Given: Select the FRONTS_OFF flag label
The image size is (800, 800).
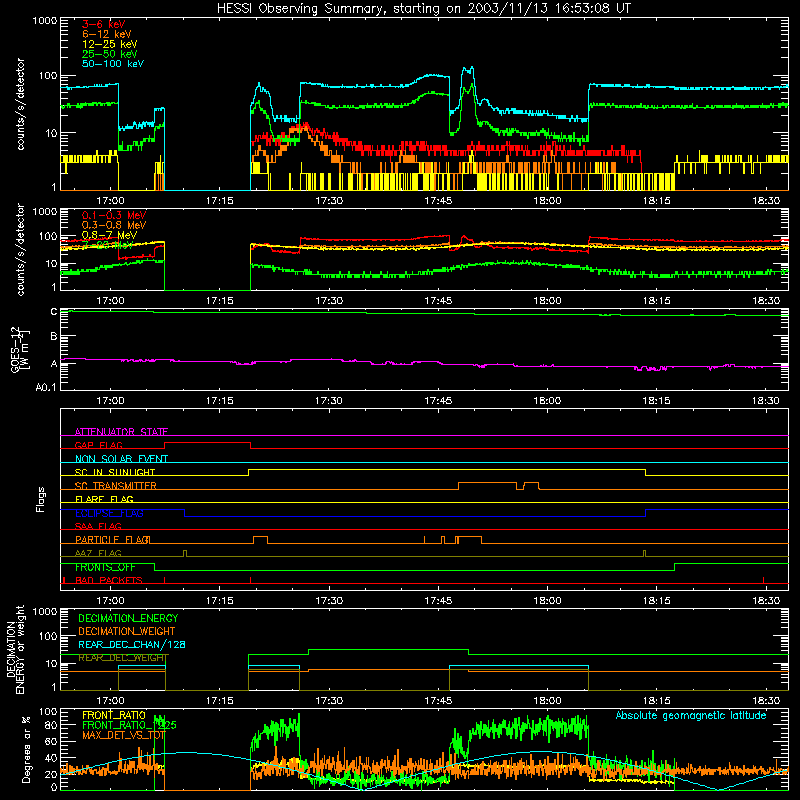Looking at the screenshot, I should (105, 567).
